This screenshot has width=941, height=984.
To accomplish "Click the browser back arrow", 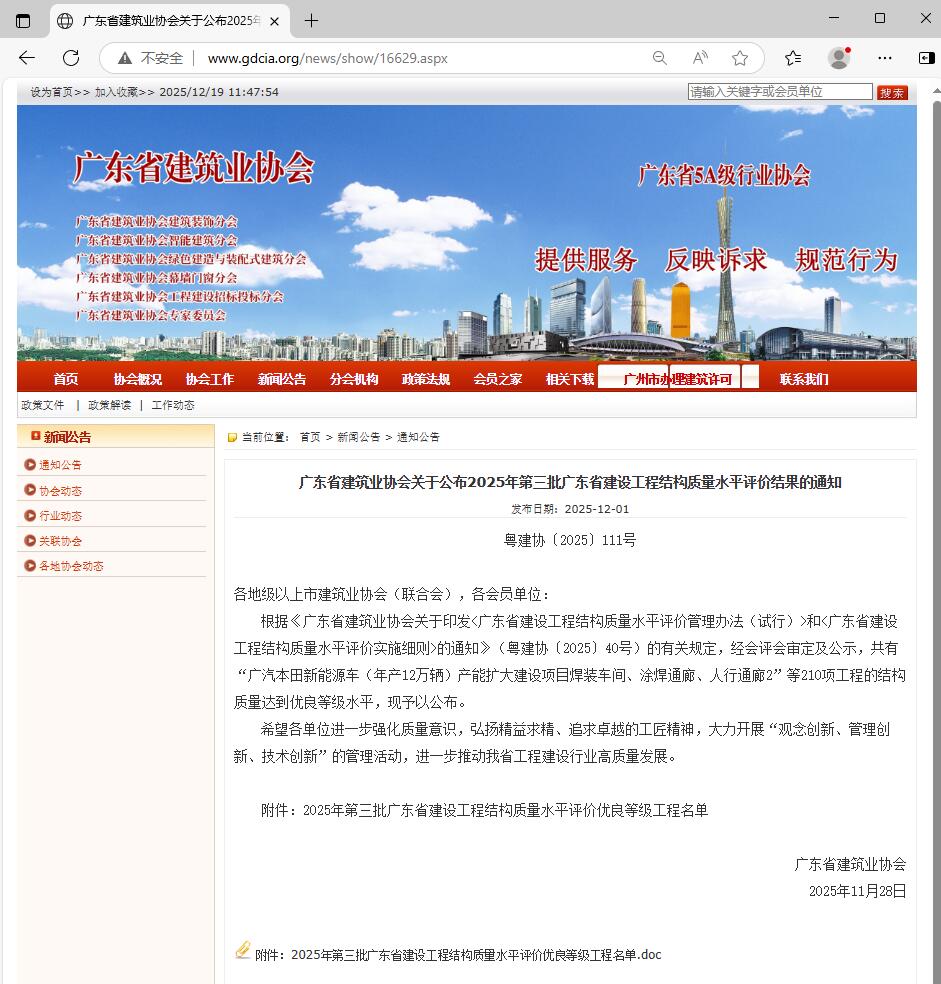I will 27,58.
